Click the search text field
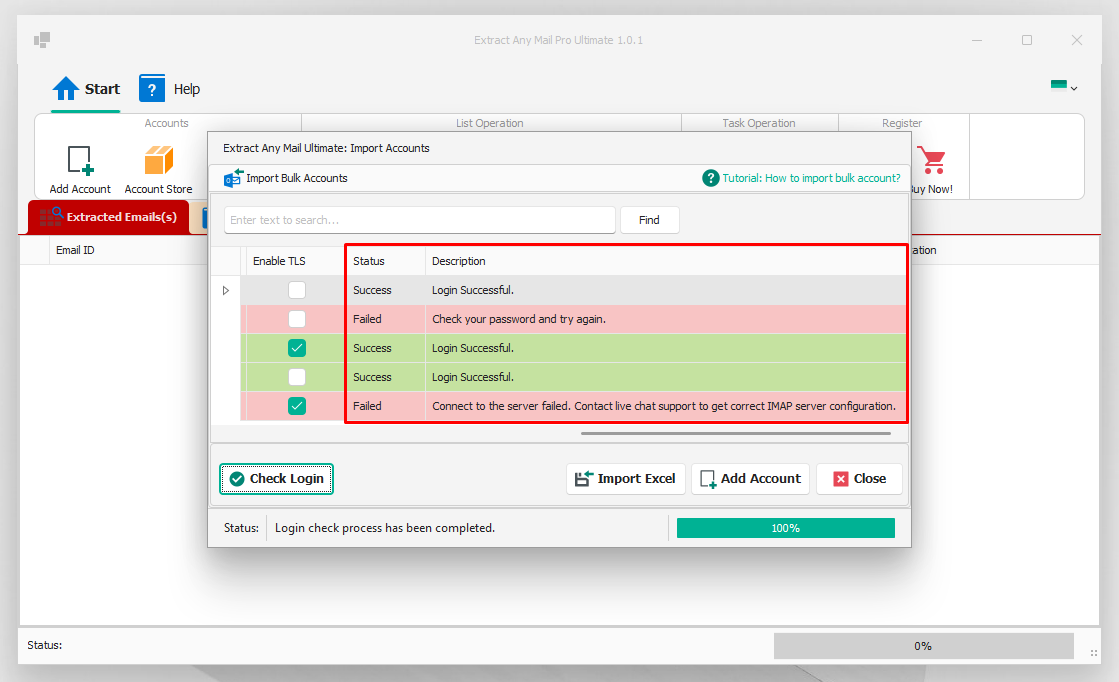 tap(420, 220)
